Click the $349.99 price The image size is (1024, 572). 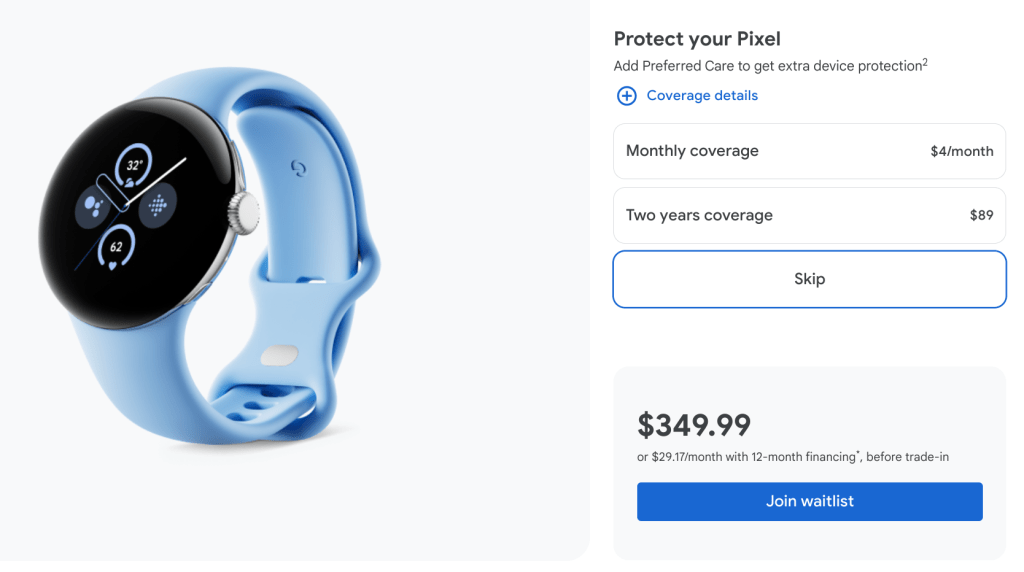click(694, 425)
